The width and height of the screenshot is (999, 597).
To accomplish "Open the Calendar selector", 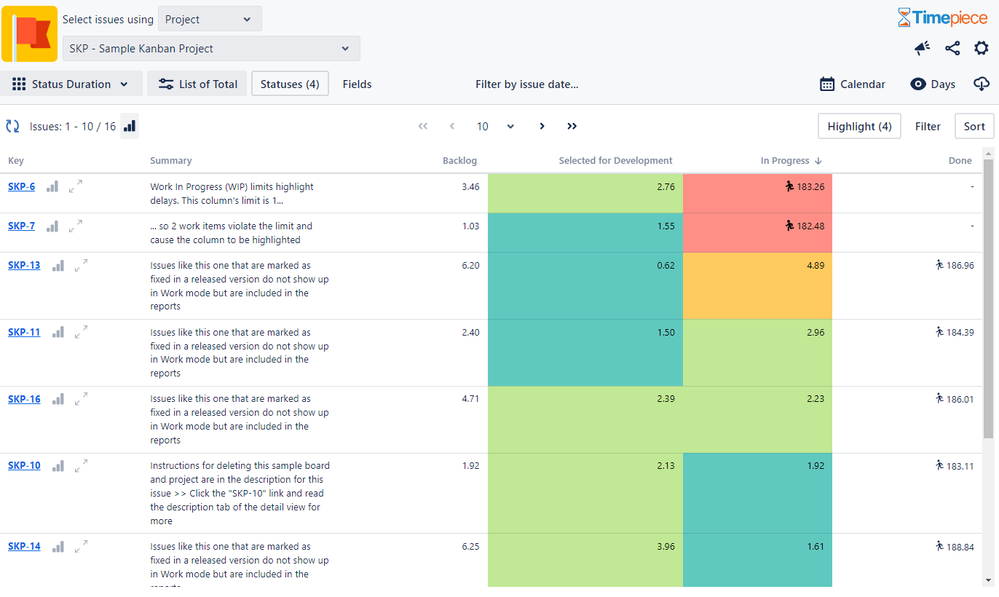I will point(852,84).
